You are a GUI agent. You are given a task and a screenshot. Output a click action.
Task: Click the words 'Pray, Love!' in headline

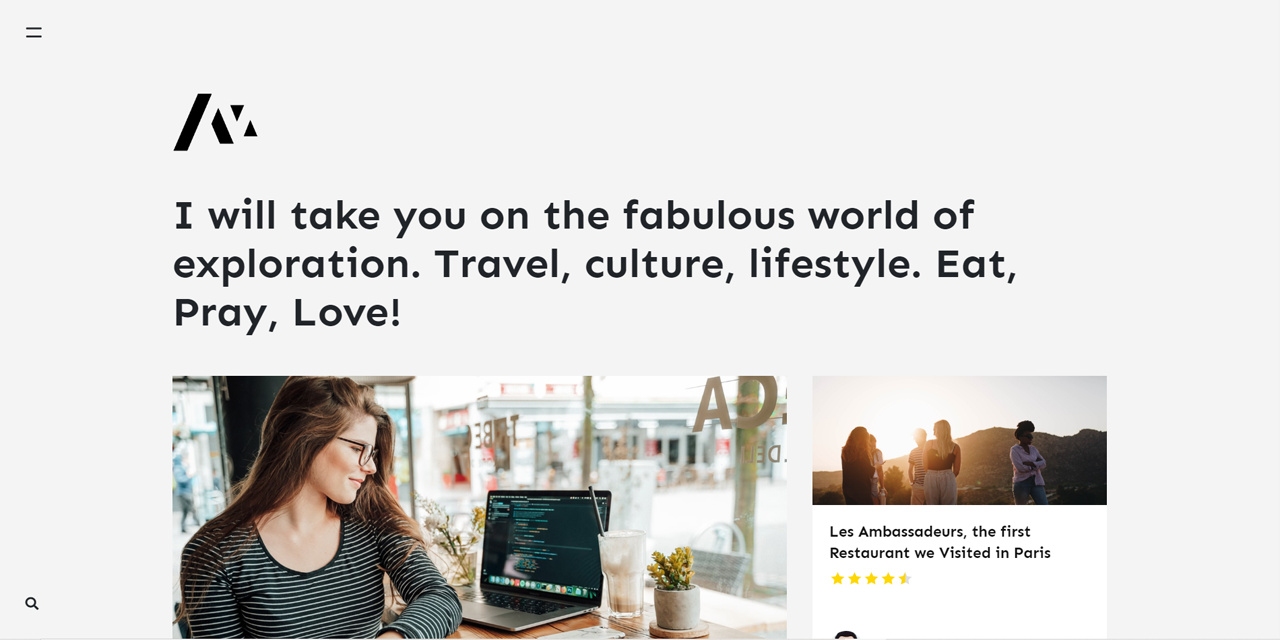pos(287,312)
